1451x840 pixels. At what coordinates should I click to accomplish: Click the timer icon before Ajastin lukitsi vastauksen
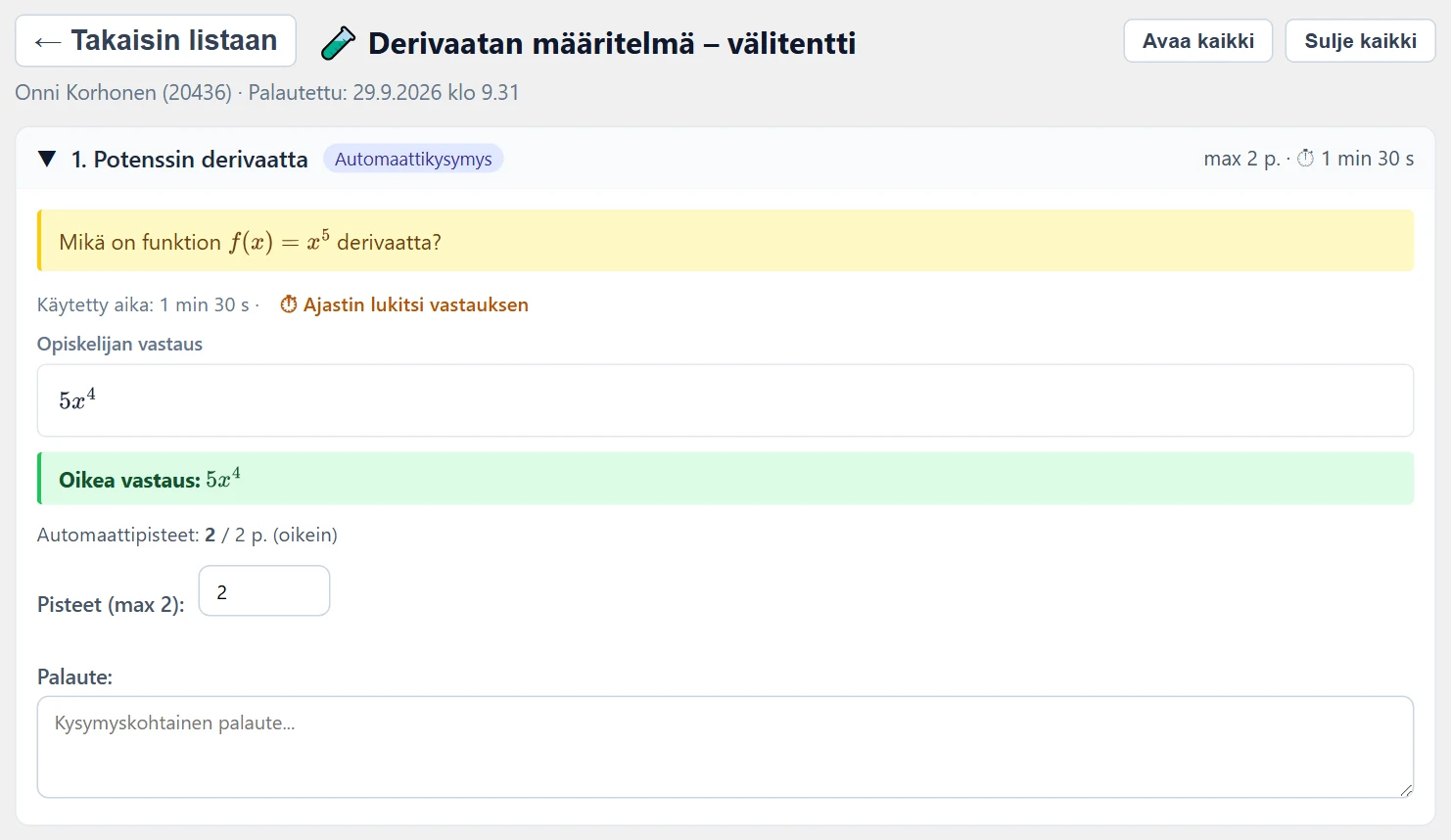click(289, 304)
